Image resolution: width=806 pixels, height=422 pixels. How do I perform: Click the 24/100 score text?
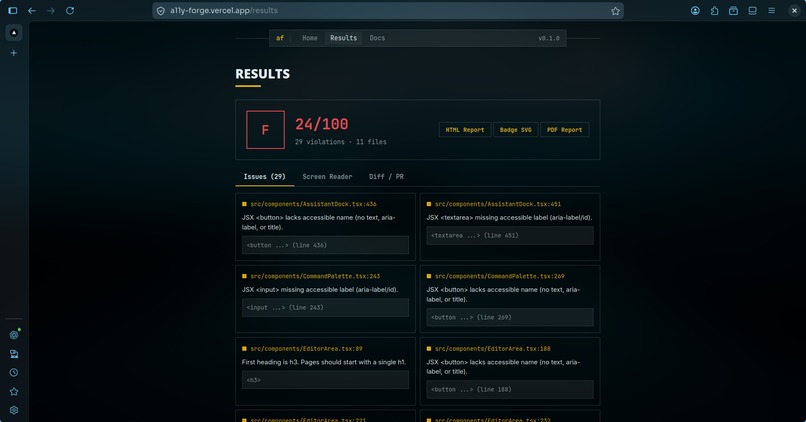click(x=322, y=124)
